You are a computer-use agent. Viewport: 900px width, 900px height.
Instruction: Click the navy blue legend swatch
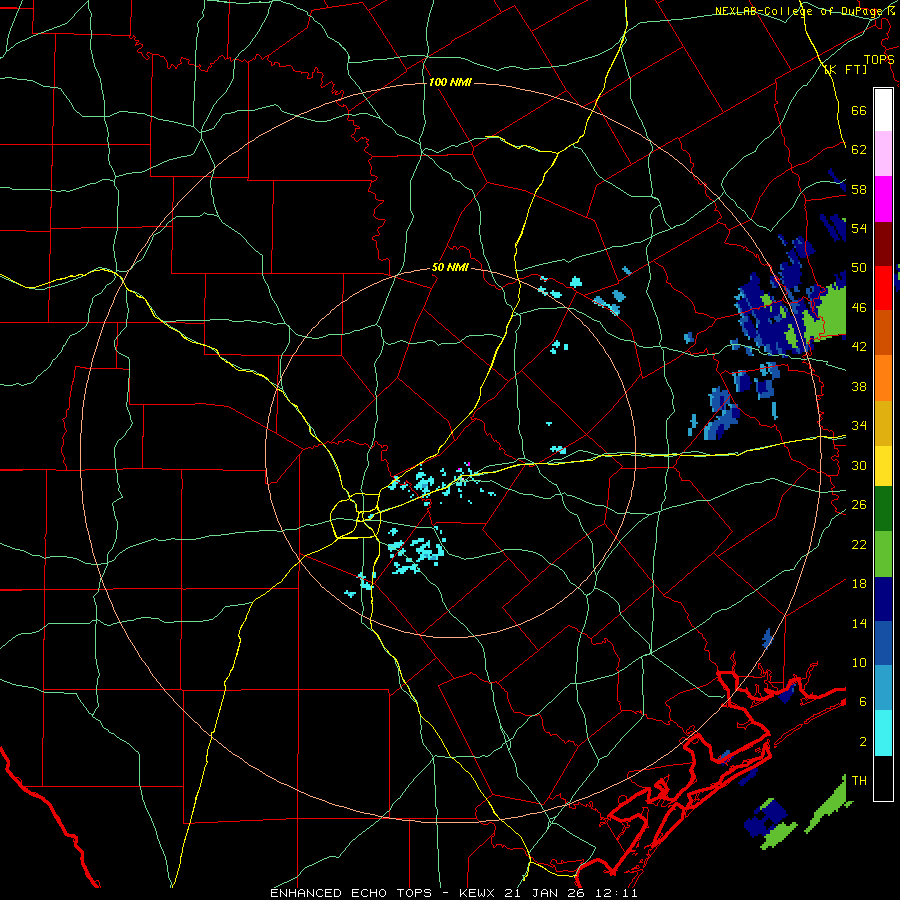883,599
